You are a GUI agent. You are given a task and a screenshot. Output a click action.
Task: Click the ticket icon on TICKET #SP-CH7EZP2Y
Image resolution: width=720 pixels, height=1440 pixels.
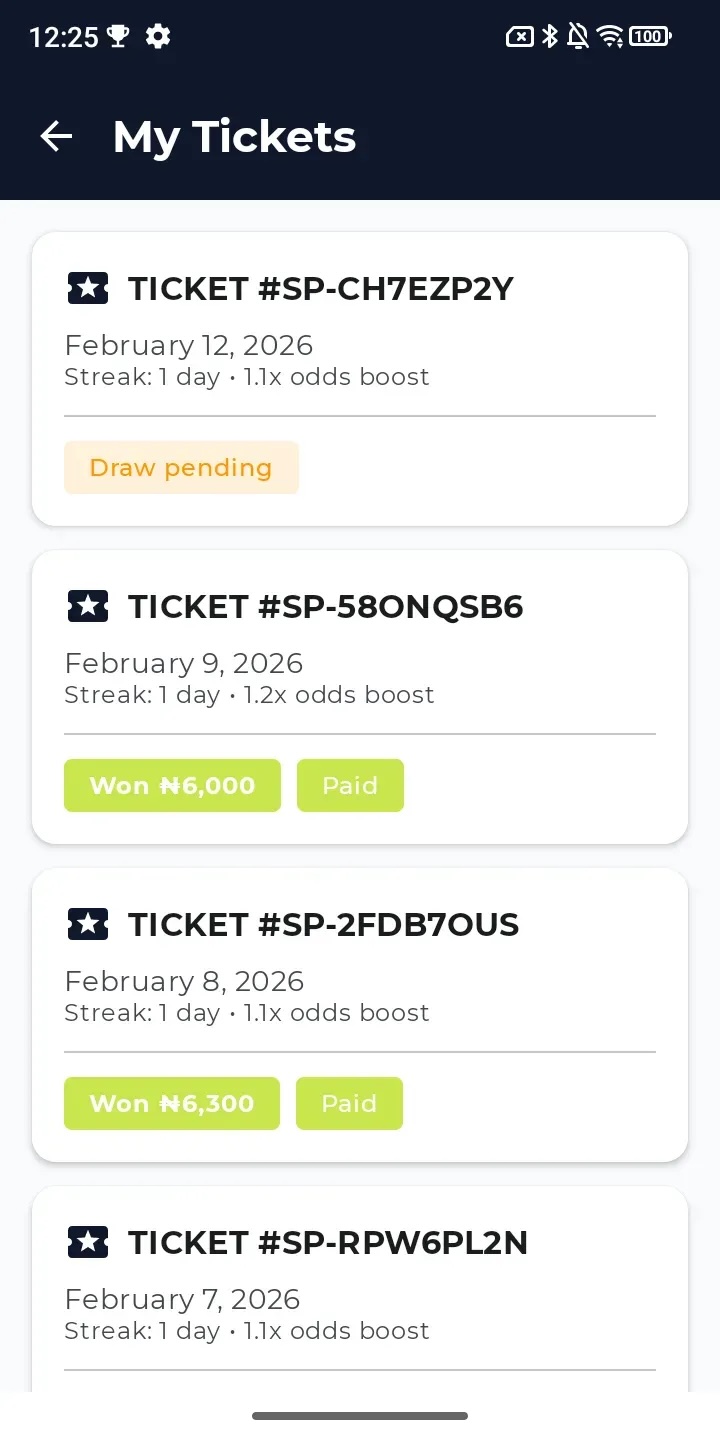(87, 288)
